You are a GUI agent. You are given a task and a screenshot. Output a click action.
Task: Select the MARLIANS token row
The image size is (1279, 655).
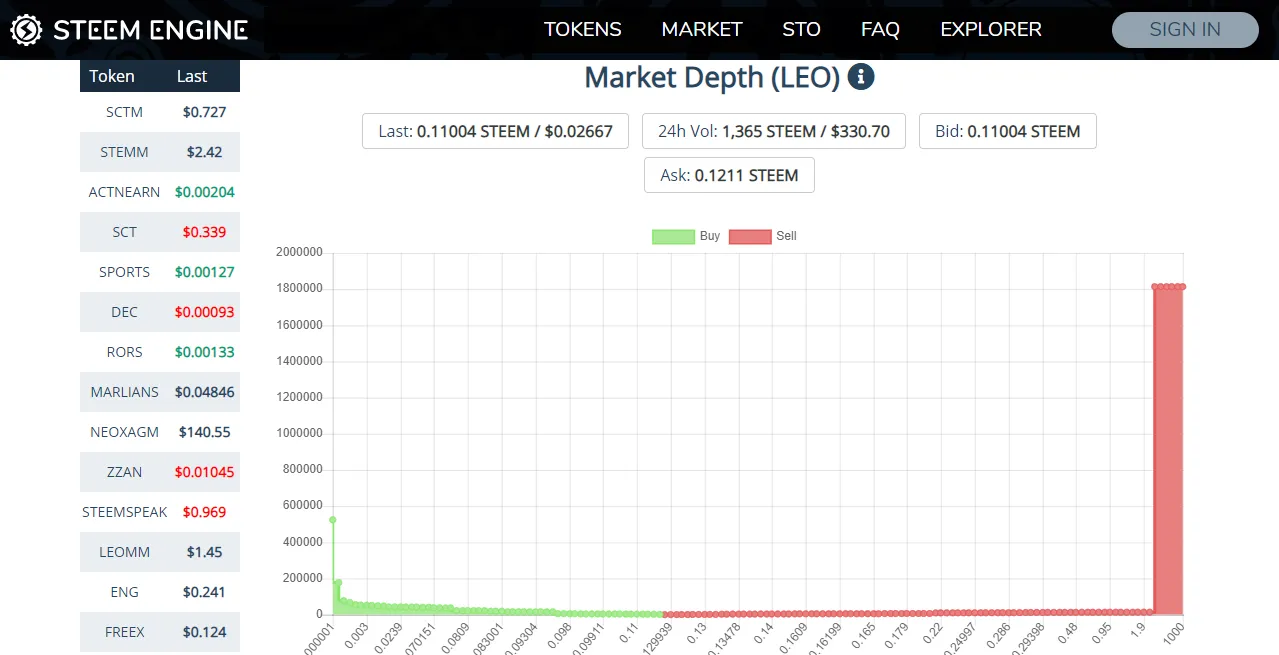(x=160, y=392)
